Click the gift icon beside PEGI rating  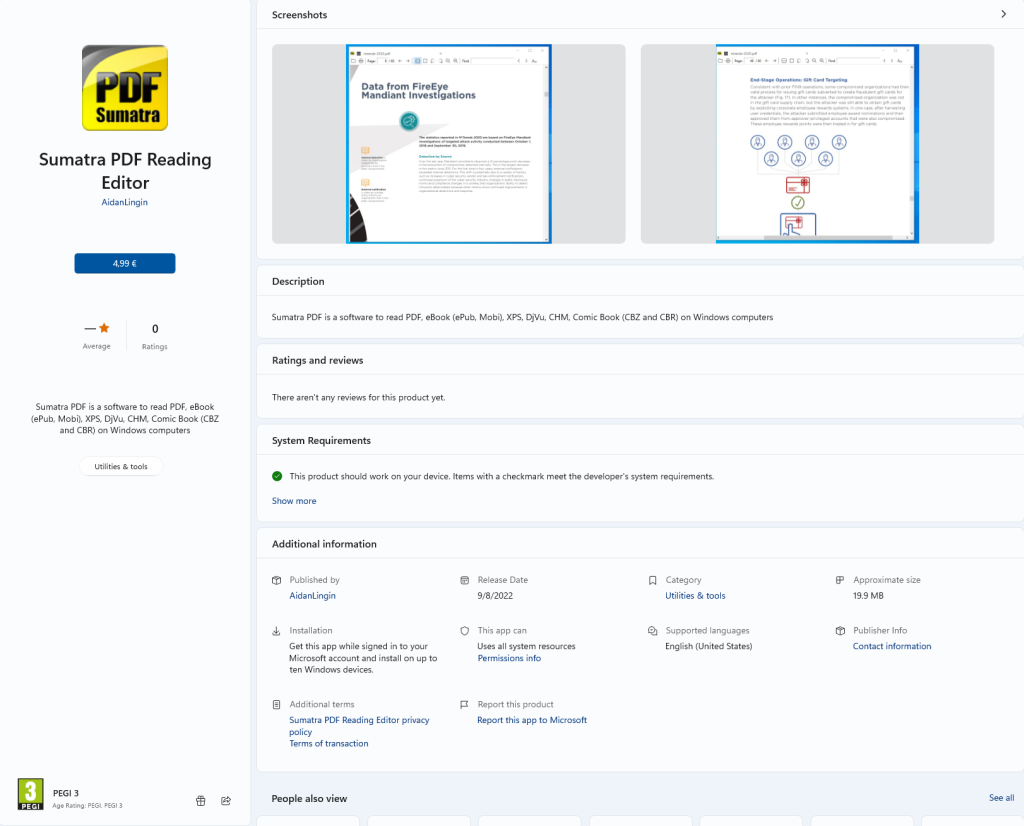point(200,801)
